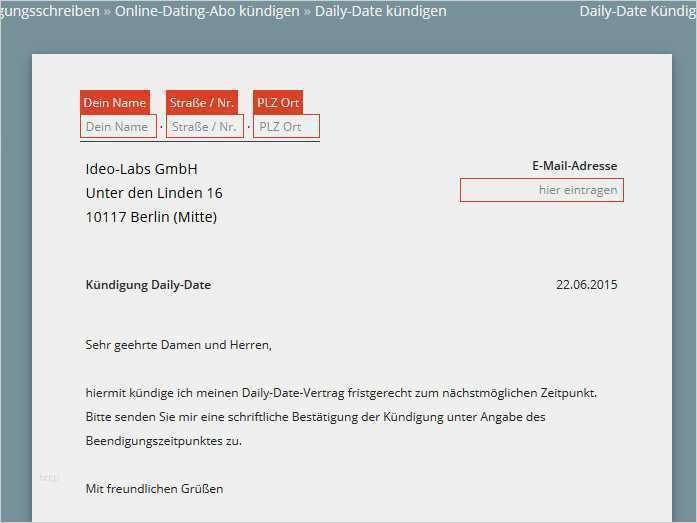The width and height of the screenshot is (697, 523).
Task: Click the recipient line 'Ideo-Labs GmbH'
Action: (x=141, y=169)
